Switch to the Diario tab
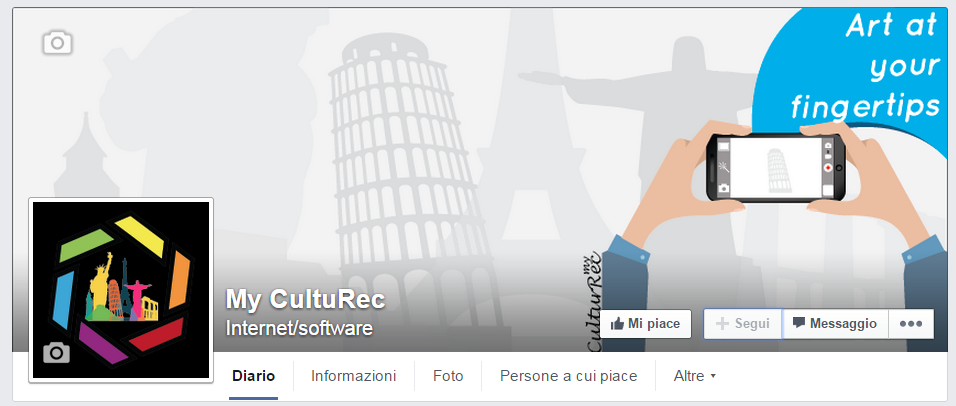 coord(254,376)
